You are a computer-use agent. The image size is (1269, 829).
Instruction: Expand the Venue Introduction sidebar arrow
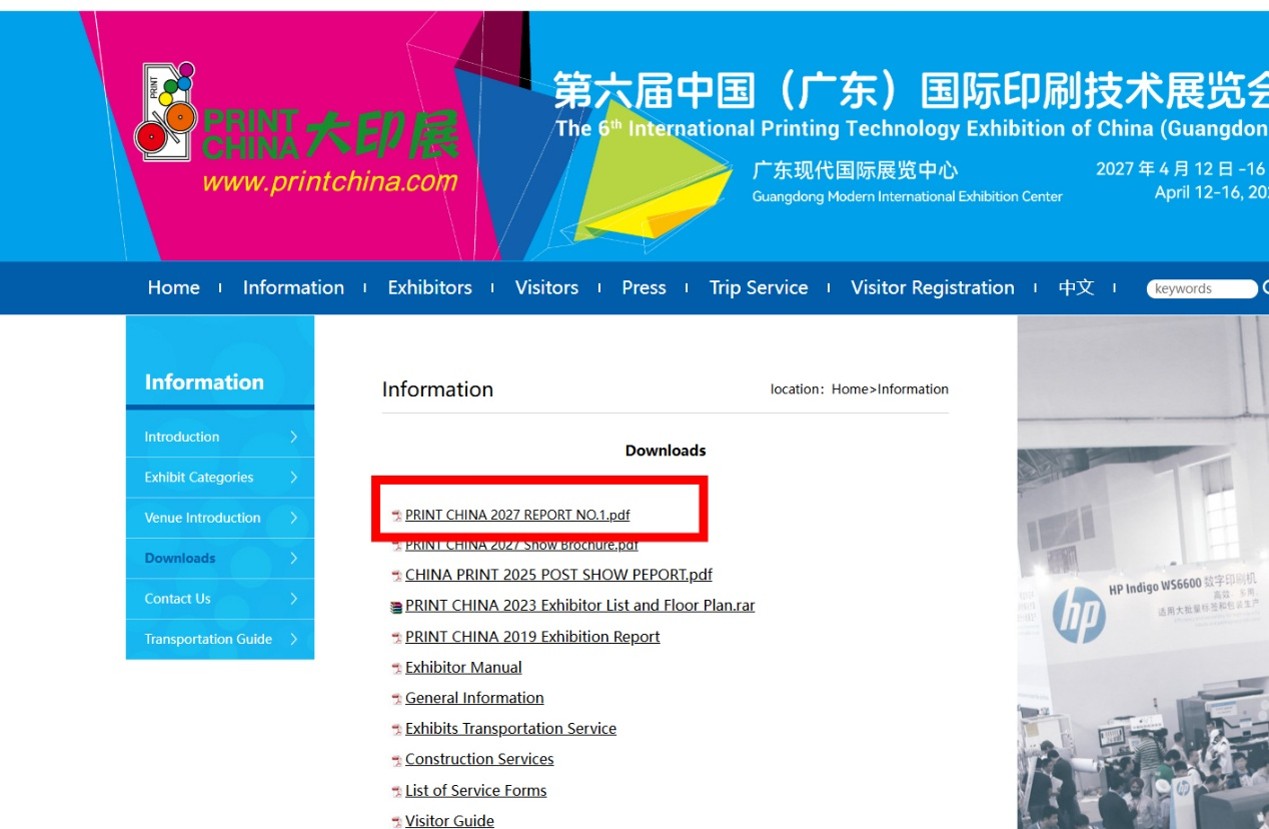tap(294, 518)
